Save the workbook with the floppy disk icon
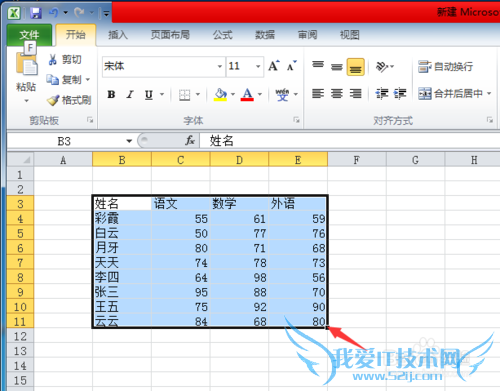The height and width of the screenshot is (391, 500). (36, 13)
